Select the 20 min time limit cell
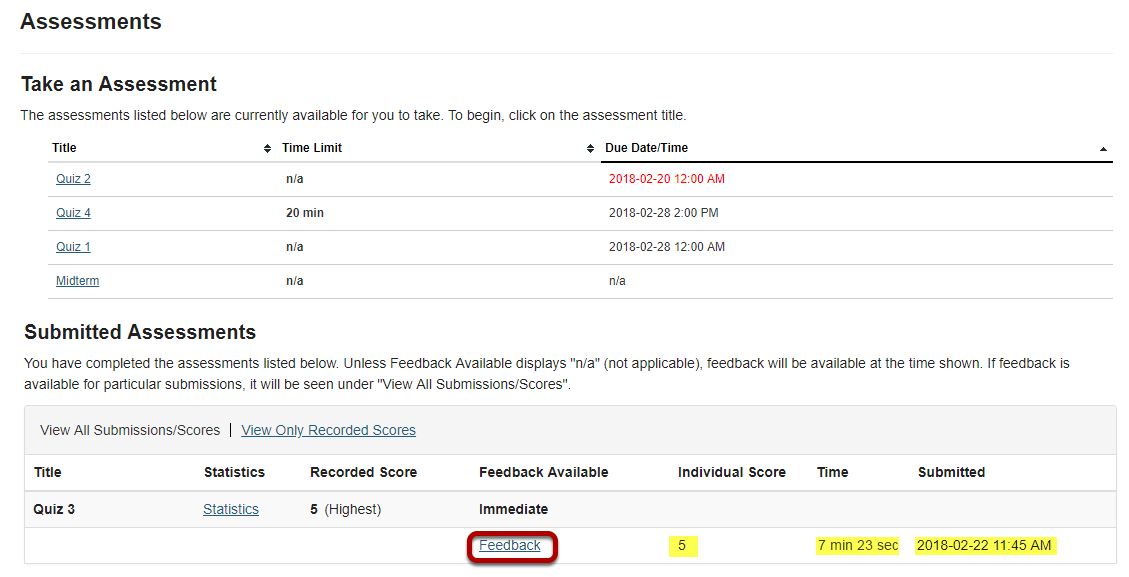This screenshot has width=1129, height=577. coord(305,213)
